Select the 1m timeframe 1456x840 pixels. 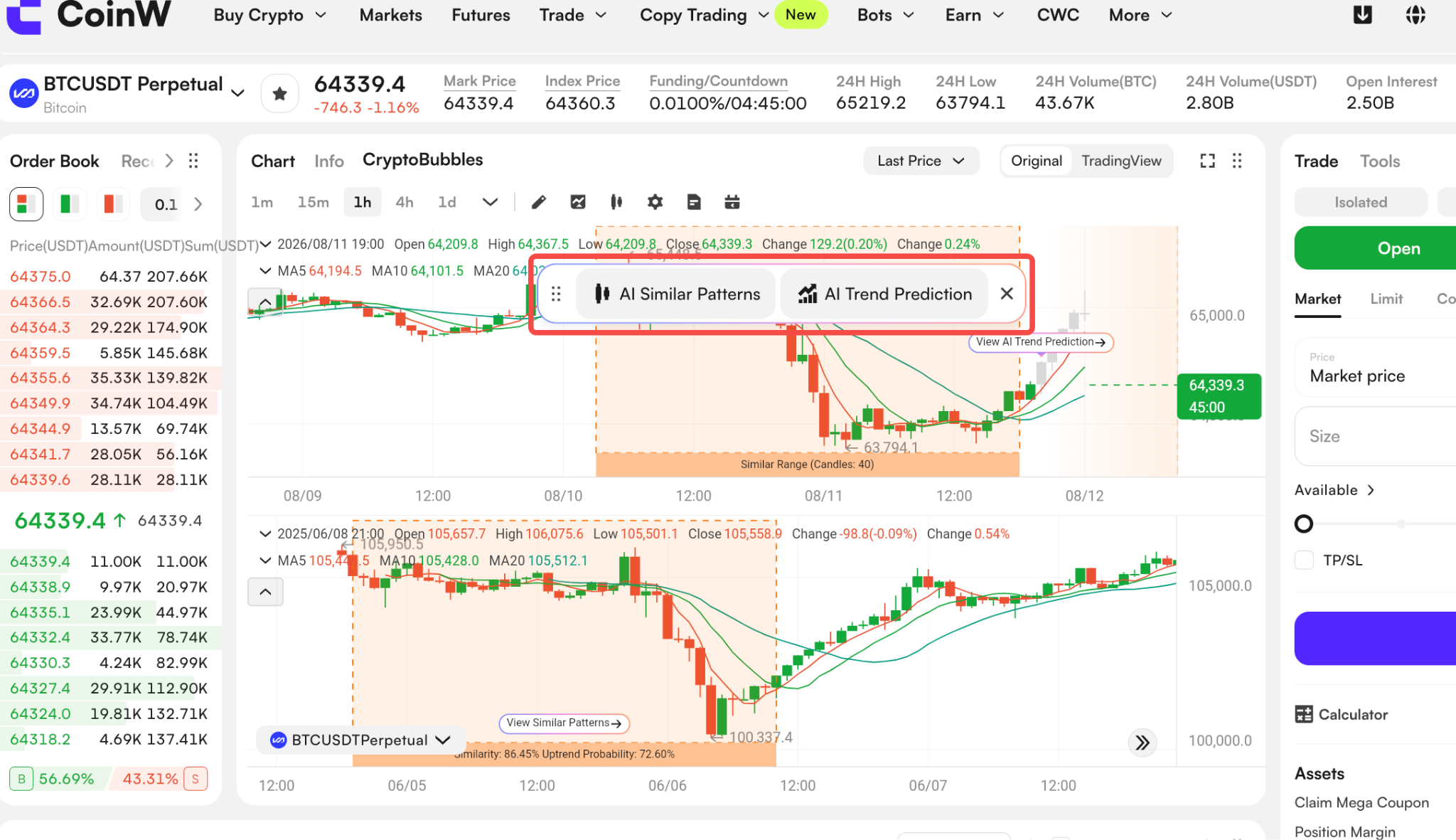262,202
